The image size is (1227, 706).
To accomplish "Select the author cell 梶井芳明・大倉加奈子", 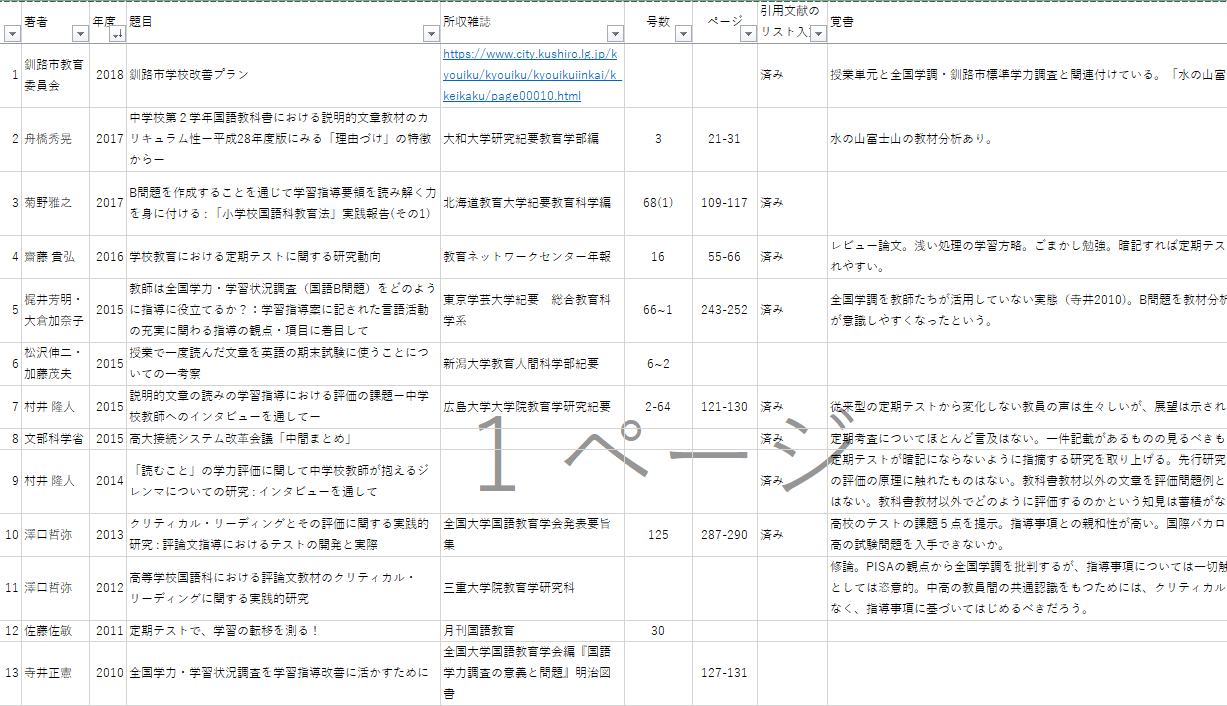I will coord(56,310).
